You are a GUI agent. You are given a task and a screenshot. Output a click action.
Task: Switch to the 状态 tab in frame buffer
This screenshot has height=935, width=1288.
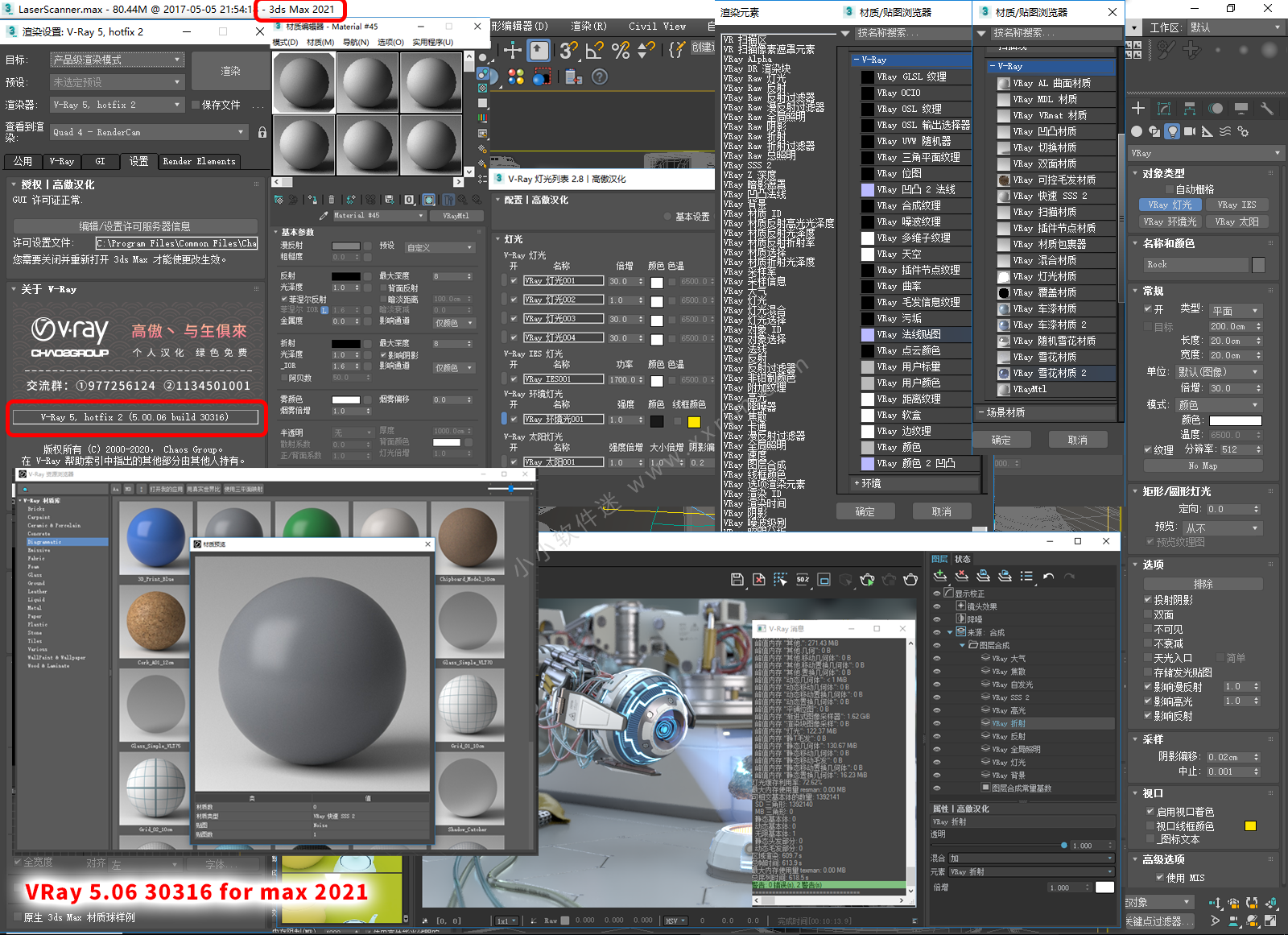(963, 559)
